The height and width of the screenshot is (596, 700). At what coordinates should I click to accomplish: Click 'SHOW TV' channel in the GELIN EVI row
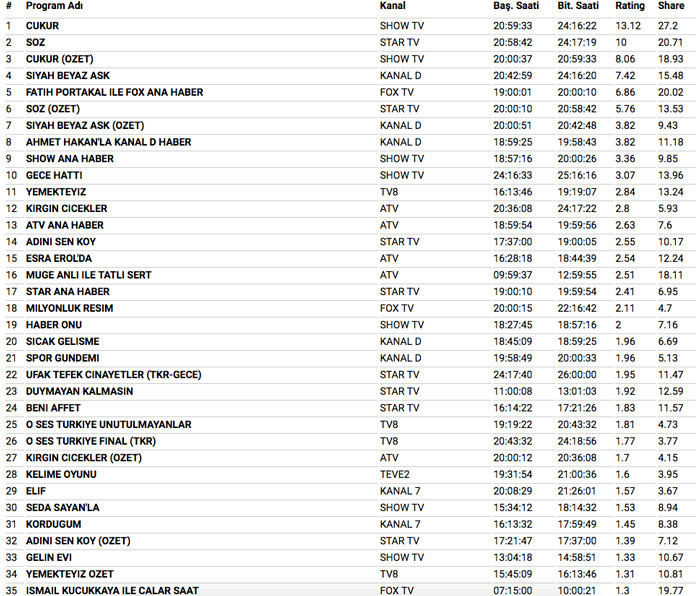coord(402,558)
